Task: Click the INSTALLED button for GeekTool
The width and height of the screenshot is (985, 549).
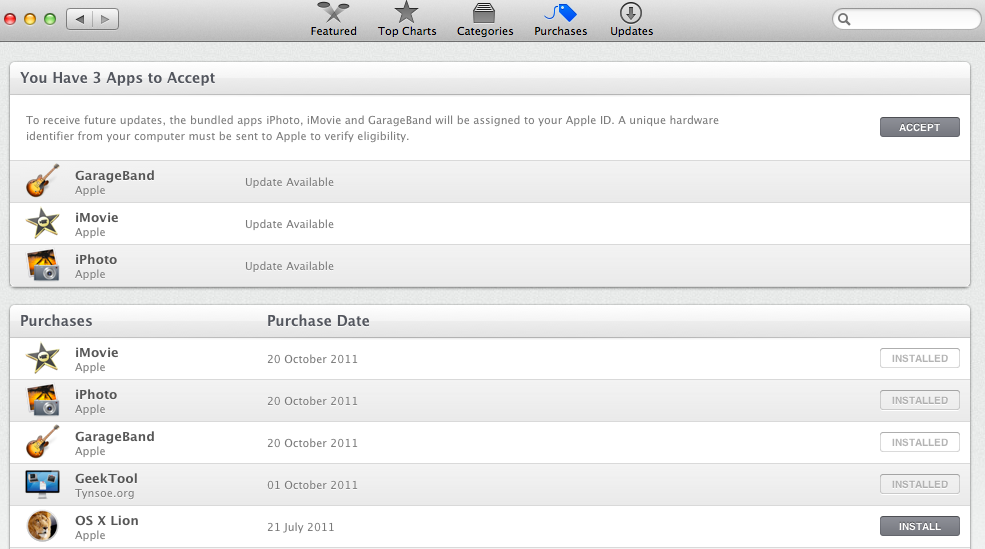Action: 920,484
